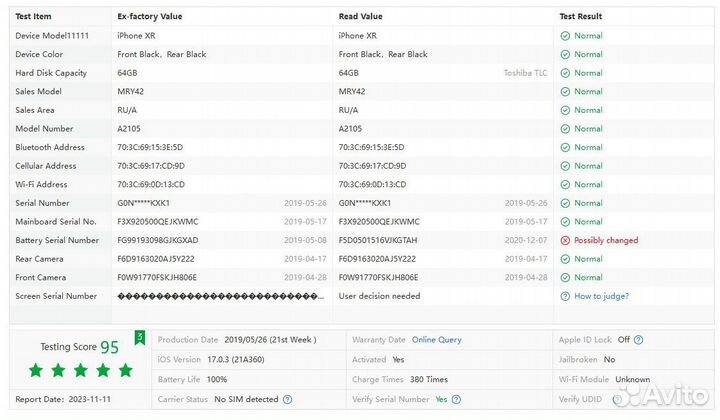
Task: Click the question mark icon beside How to judge
Action: coord(565,297)
